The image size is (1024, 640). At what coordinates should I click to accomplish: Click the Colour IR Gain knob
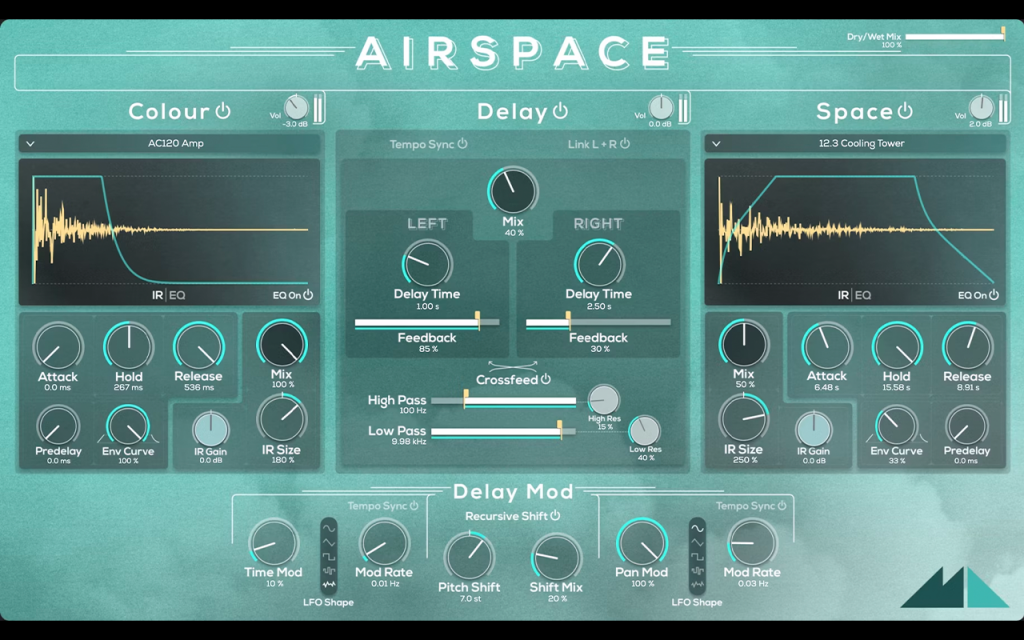click(210, 429)
